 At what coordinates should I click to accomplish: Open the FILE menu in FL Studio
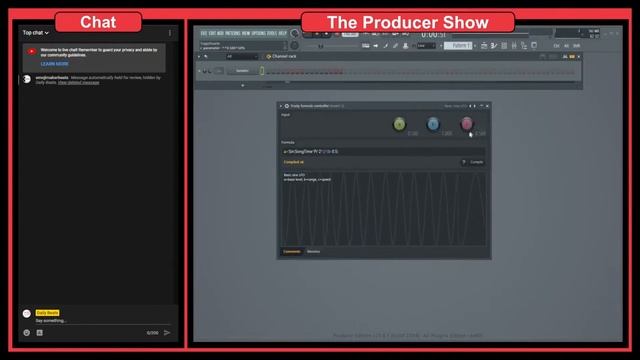(x=204, y=33)
